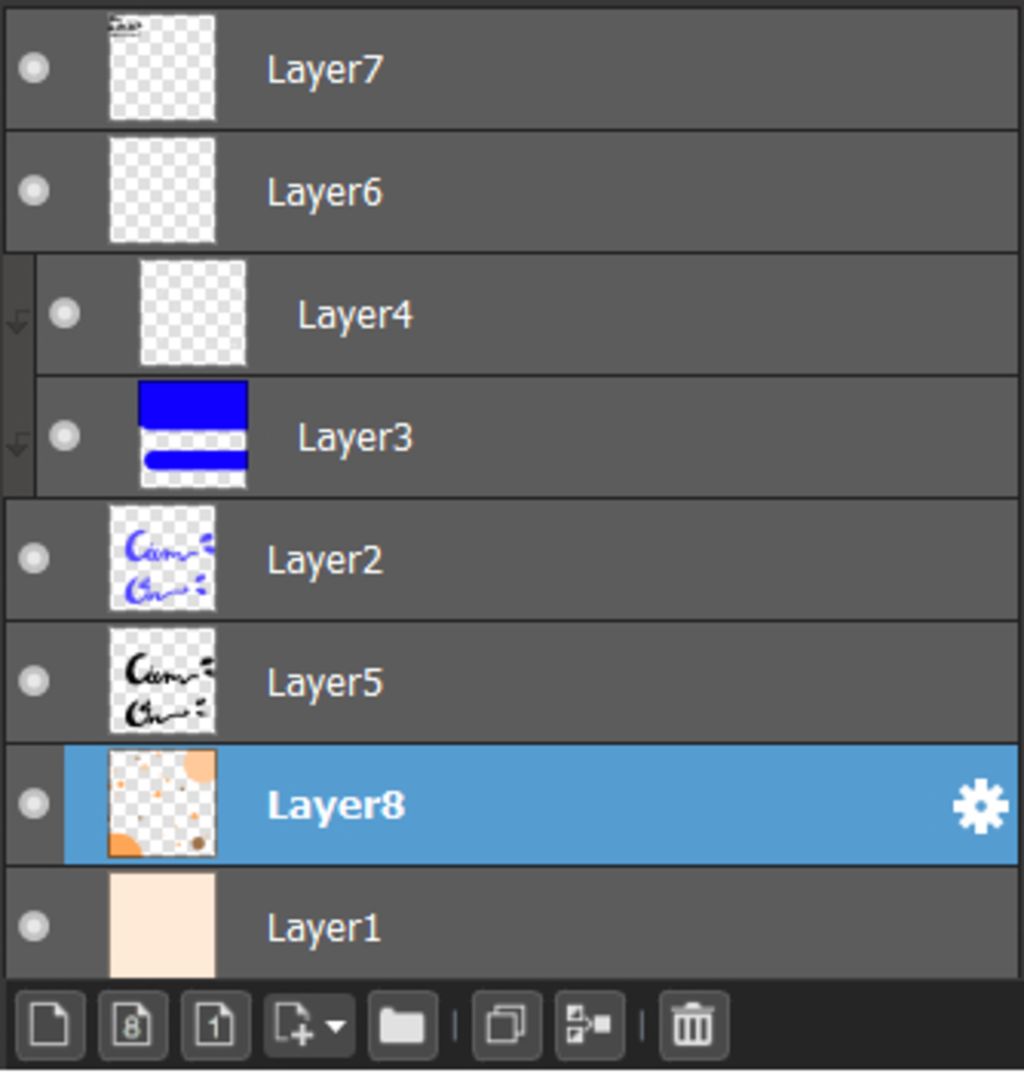Viewport: 1024px width, 1073px height.
Task: Select Layer4 by its name
Action: [x=355, y=315]
